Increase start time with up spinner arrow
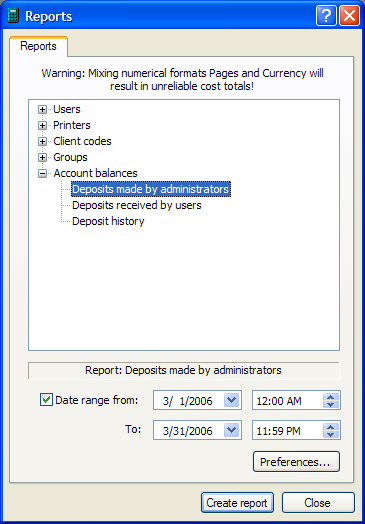 331,396
